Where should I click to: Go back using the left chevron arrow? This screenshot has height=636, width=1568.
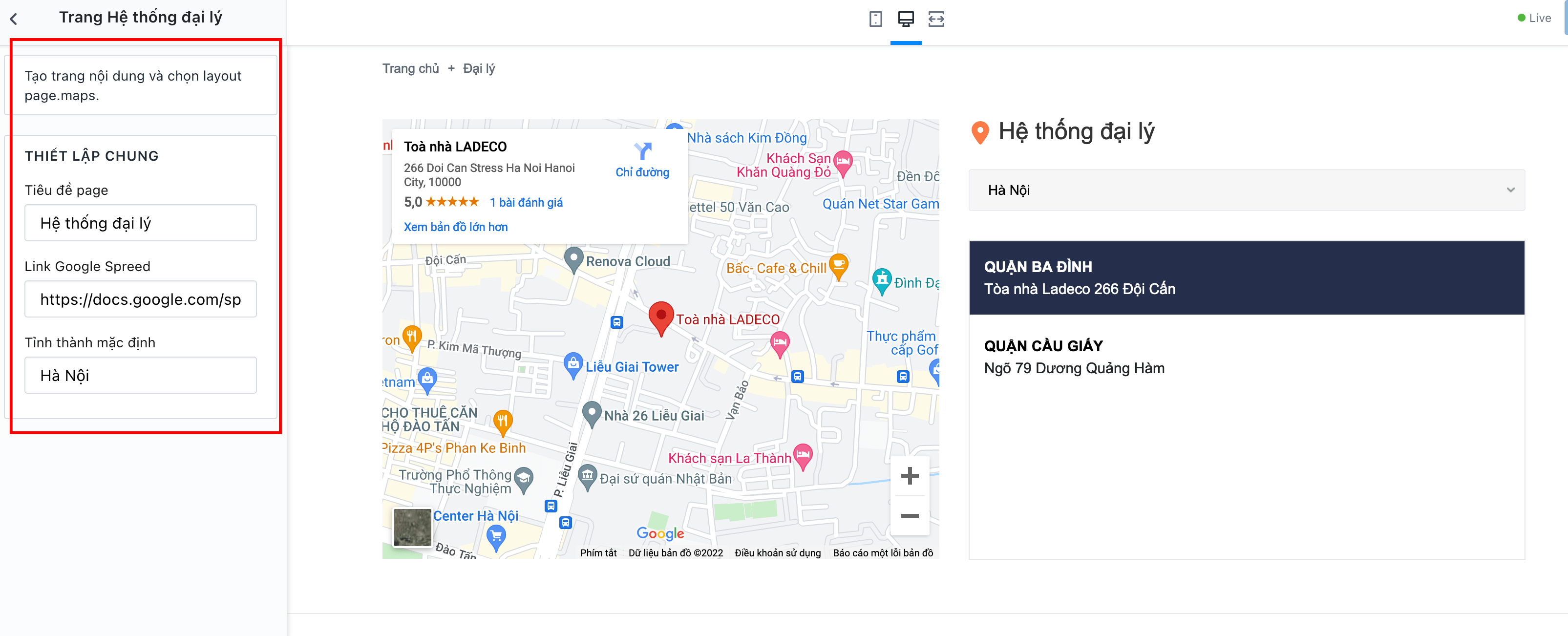point(14,19)
